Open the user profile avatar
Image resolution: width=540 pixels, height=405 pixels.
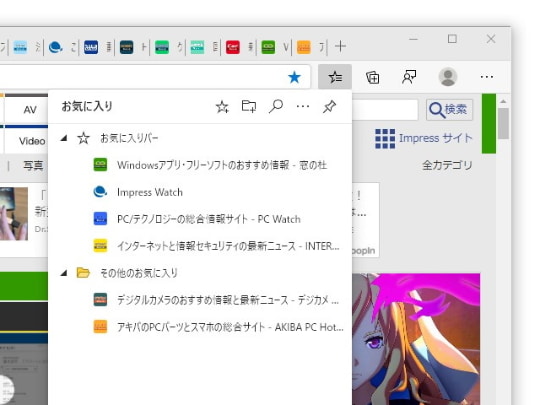pos(447,77)
